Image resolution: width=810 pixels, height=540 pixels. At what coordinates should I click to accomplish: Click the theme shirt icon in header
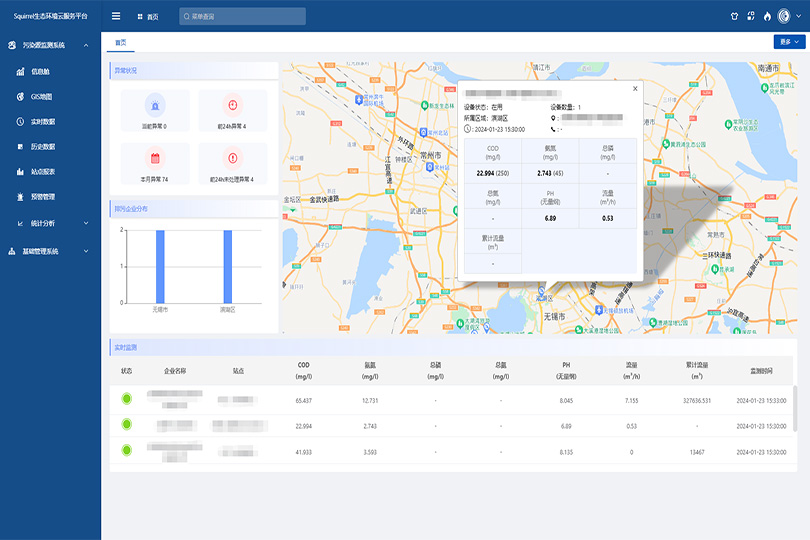(x=733, y=16)
